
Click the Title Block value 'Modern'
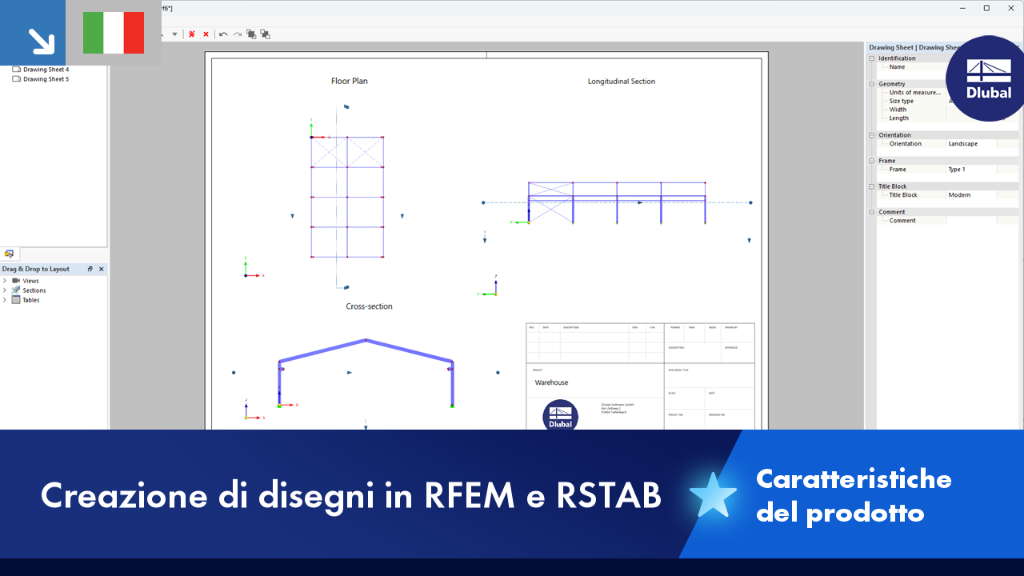coord(972,195)
